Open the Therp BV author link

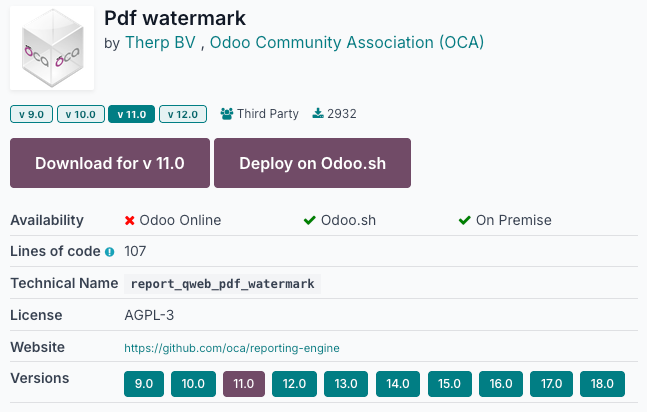click(x=160, y=43)
